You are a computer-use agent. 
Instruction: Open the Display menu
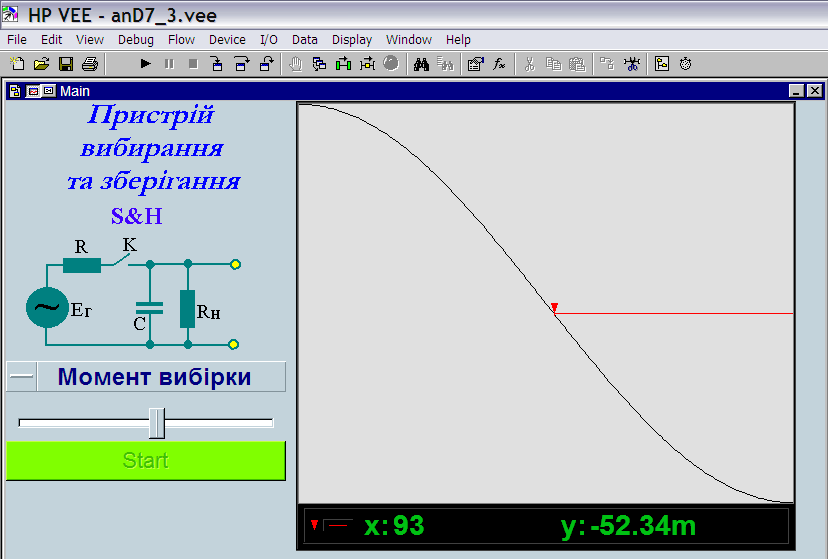[x=352, y=40]
